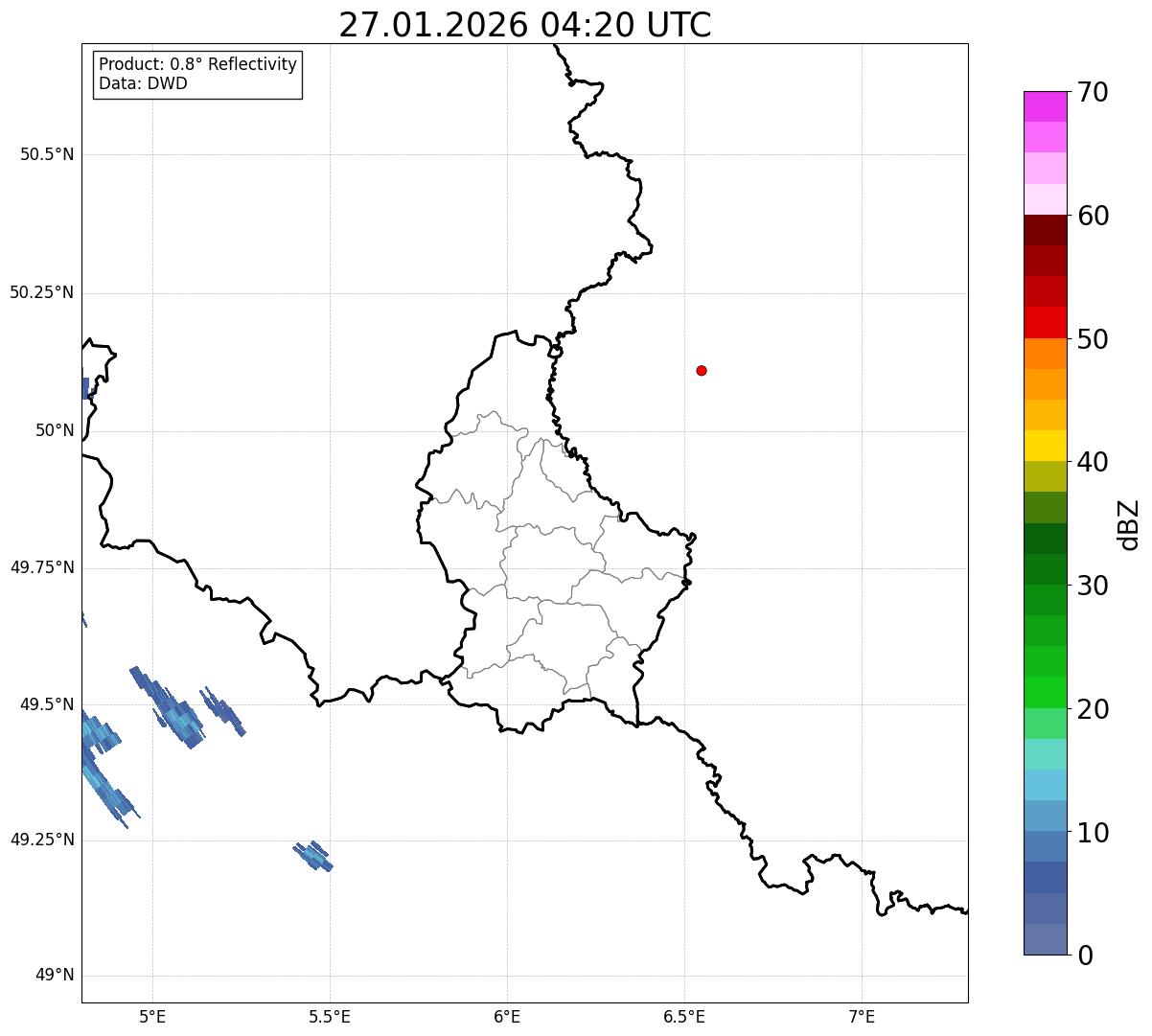1152x1036 pixels.
Task: Click the '49°N' latitude tick label
Action: [55, 976]
